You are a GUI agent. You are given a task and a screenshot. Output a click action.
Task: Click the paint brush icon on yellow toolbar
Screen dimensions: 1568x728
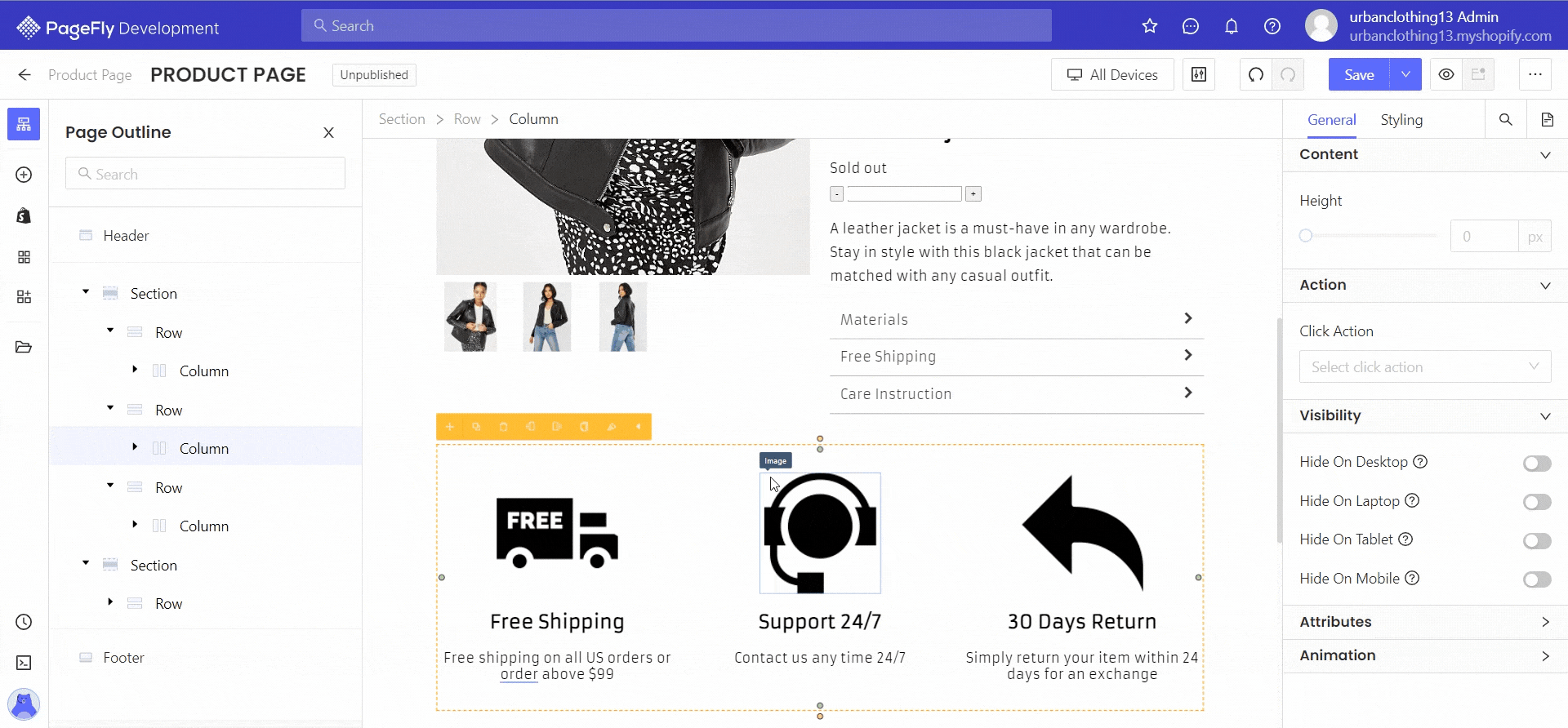612,427
